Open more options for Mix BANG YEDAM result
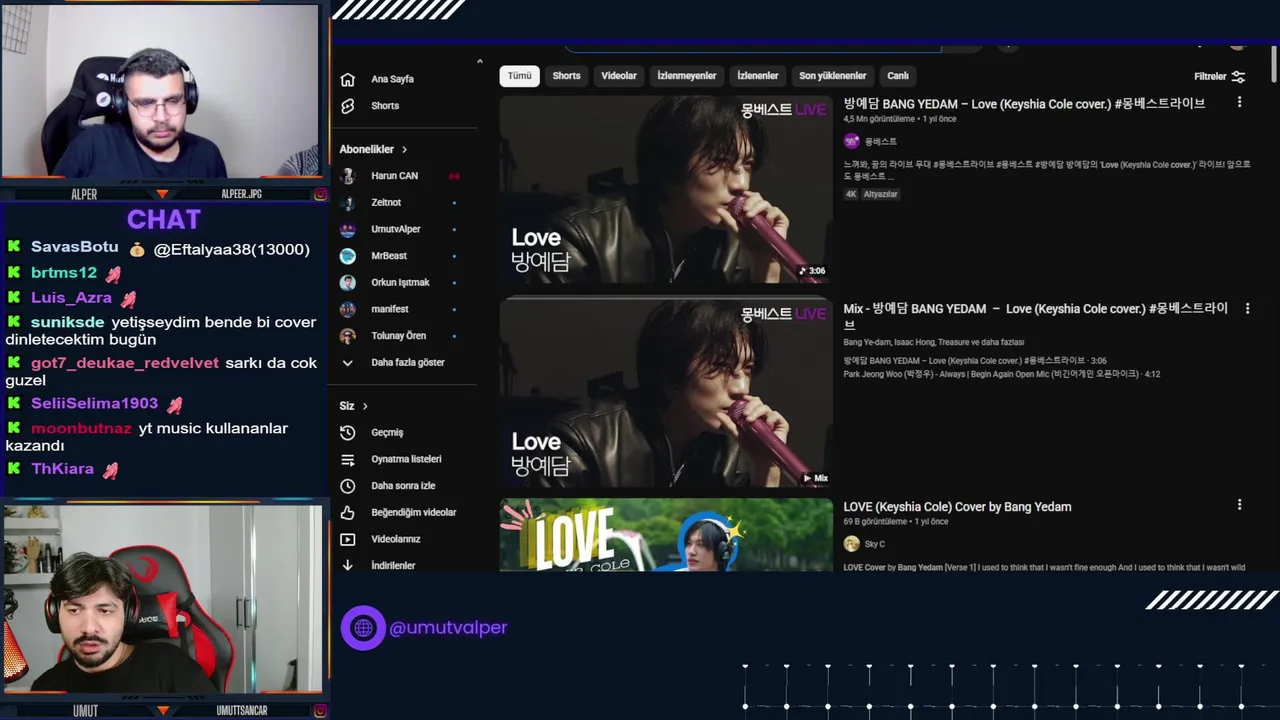The width and height of the screenshot is (1280, 720). click(1247, 309)
